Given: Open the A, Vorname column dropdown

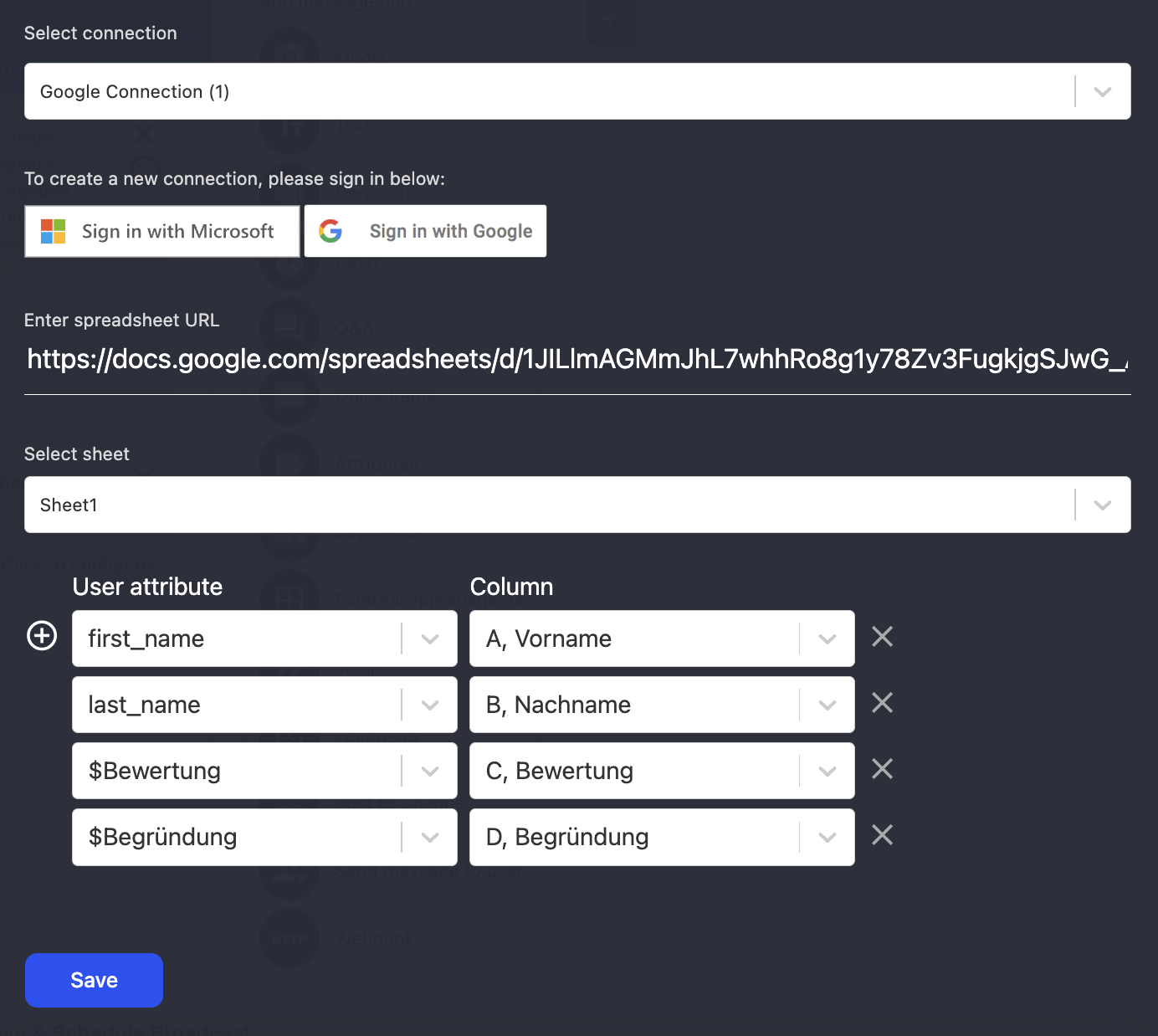Looking at the screenshot, I should tap(662, 639).
